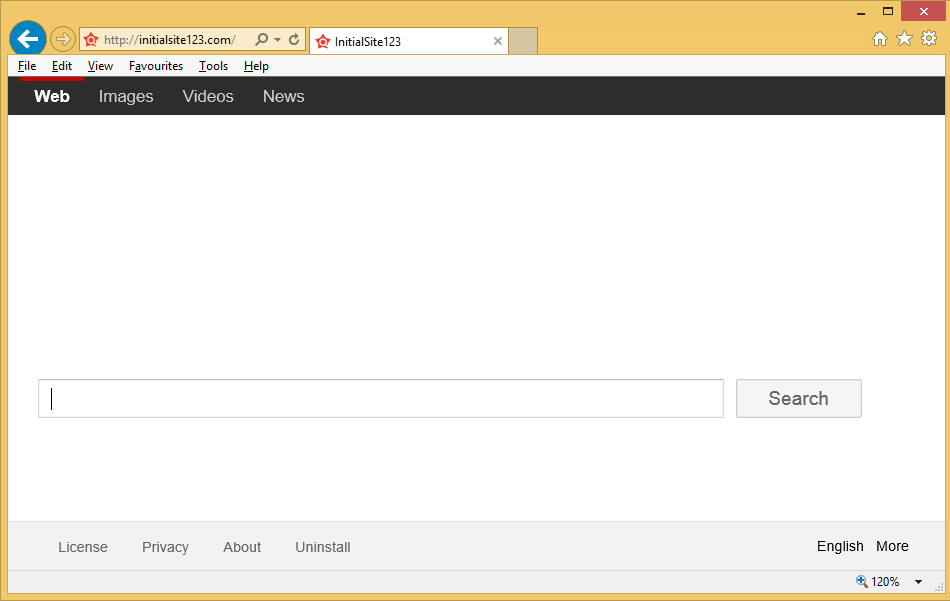
Task: Open the More language options
Action: pyautogui.click(x=892, y=546)
